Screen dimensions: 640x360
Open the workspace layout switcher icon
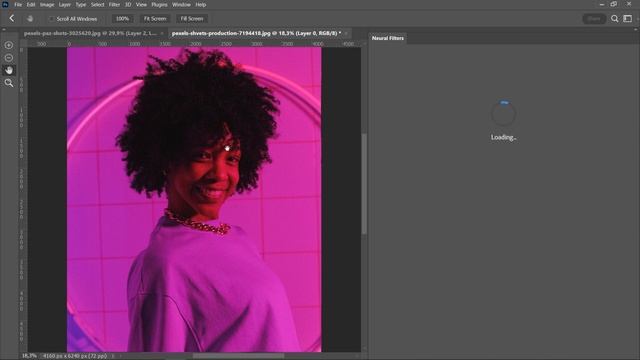coord(628,19)
